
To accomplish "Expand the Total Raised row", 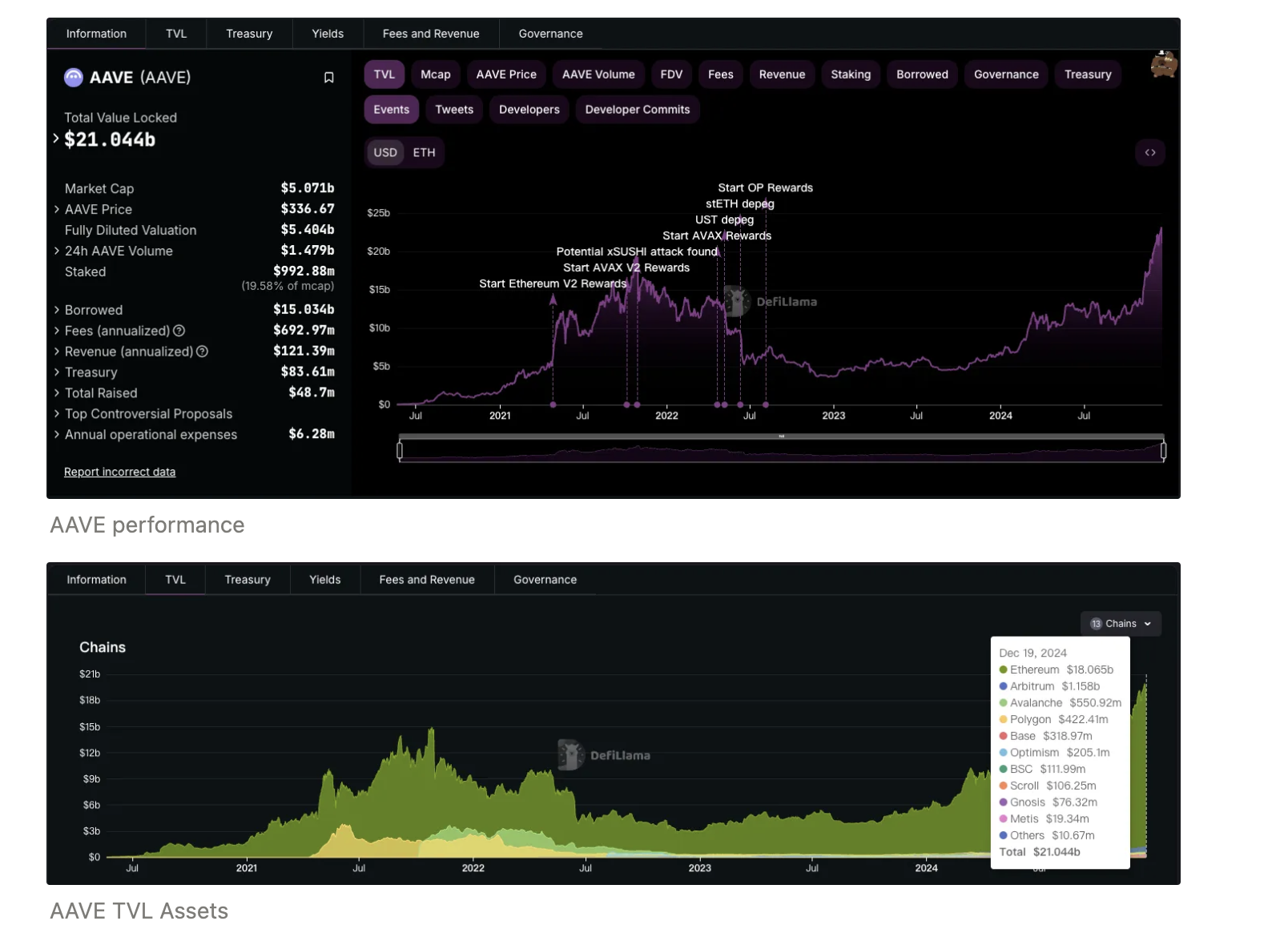I will tap(57, 393).
